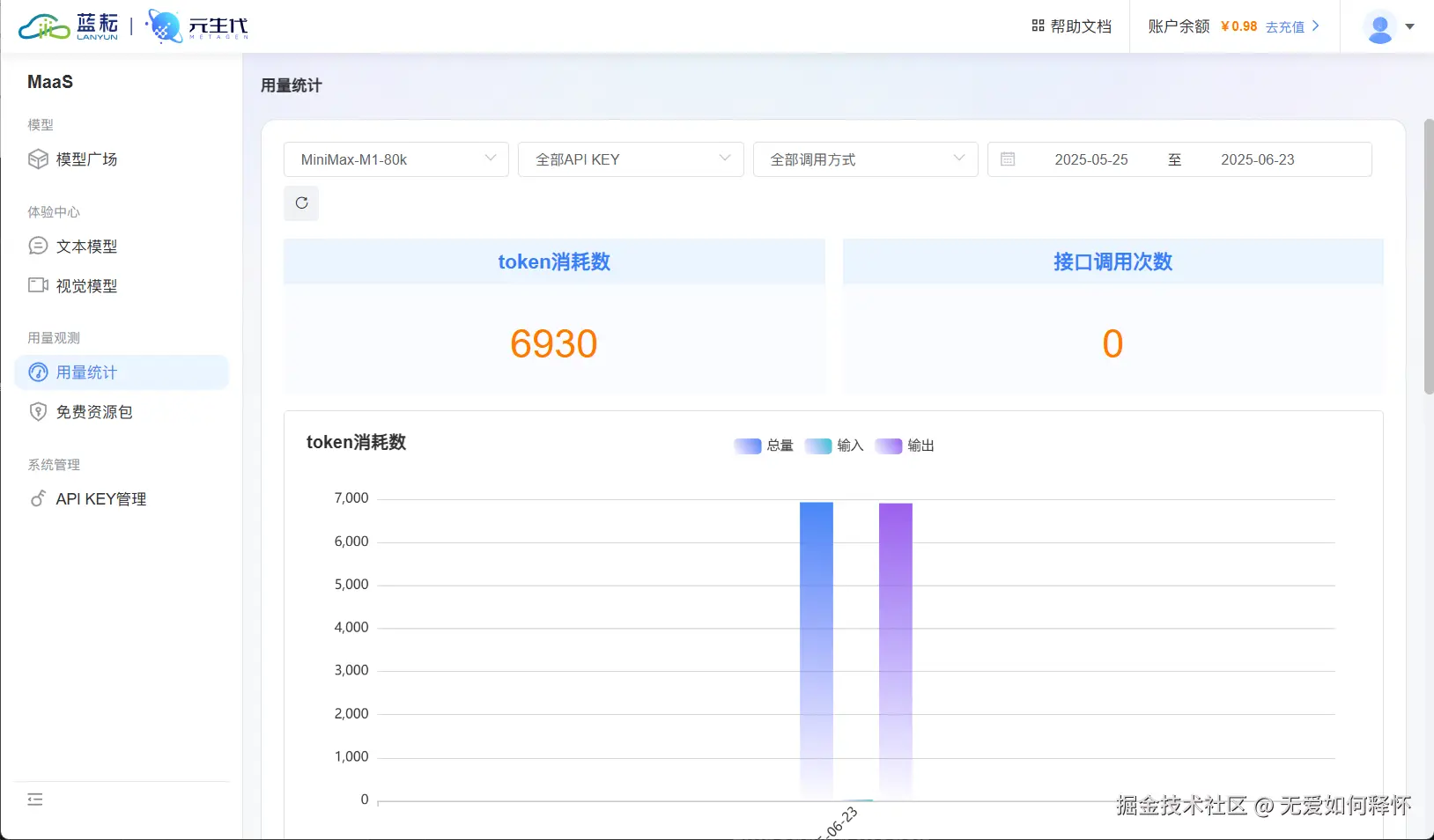The width and height of the screenshot is (1434, 840).
Task: Open 模型广场 in the sidebar
Action: click(x=122, y=159)
